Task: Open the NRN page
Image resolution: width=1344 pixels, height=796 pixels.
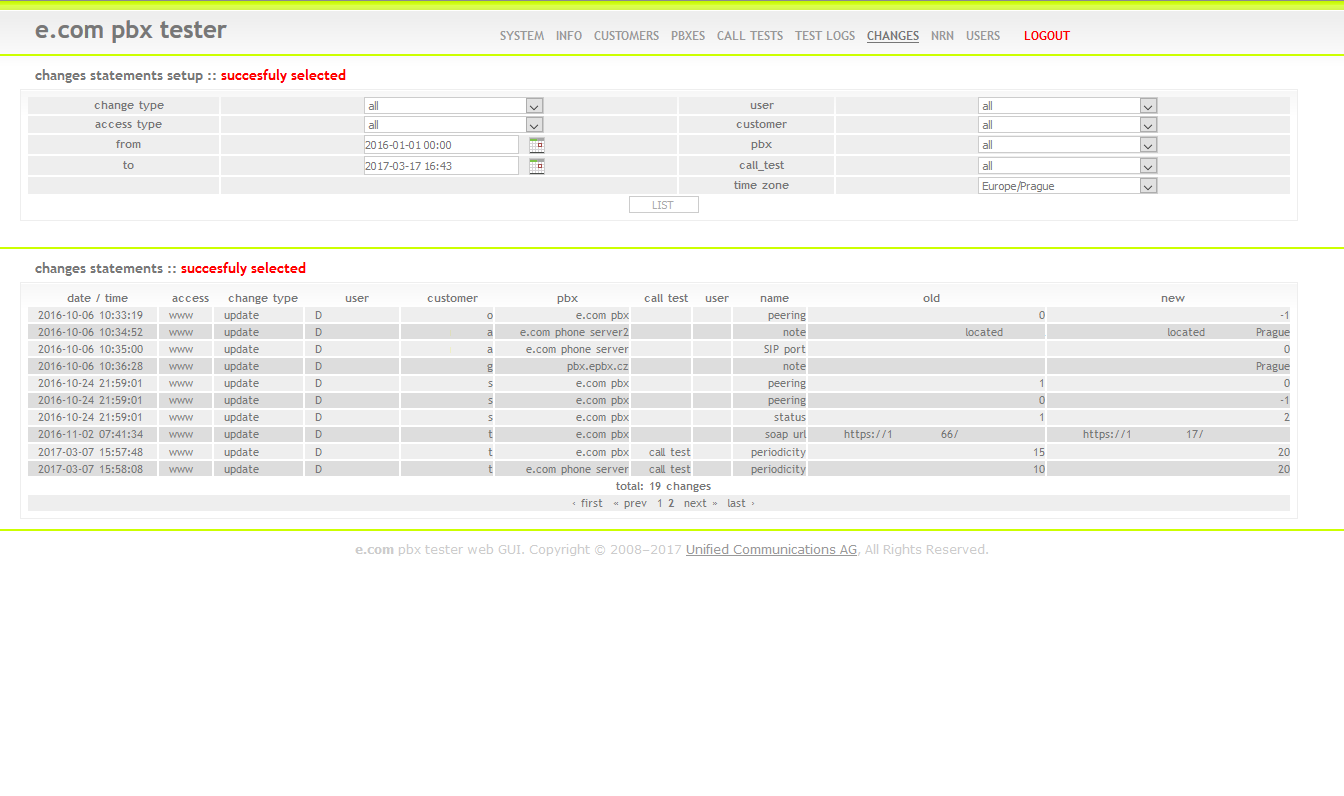Action: (942, 36)
